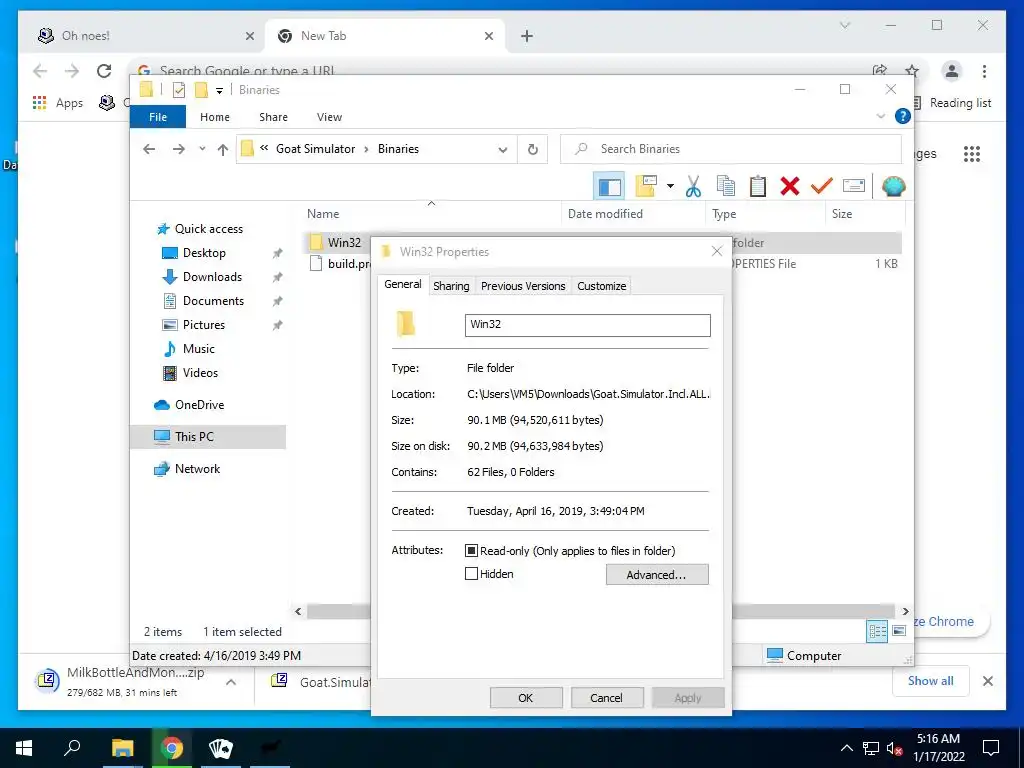Open the notification center icon
The width and height of the screenshot is (1024, 768).
[991, 748]
